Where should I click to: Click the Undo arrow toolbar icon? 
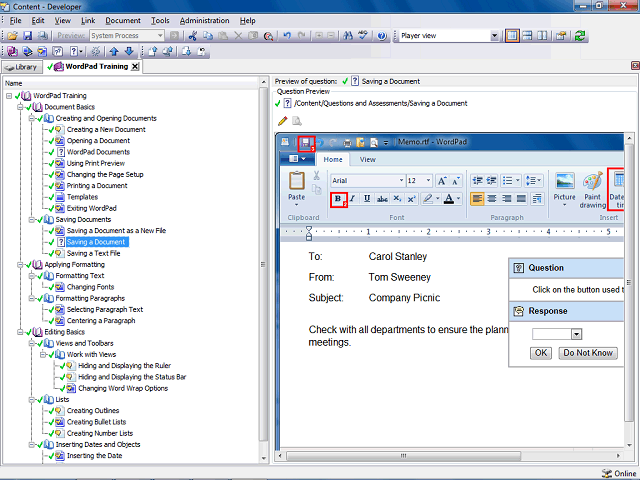click(287, 36)
